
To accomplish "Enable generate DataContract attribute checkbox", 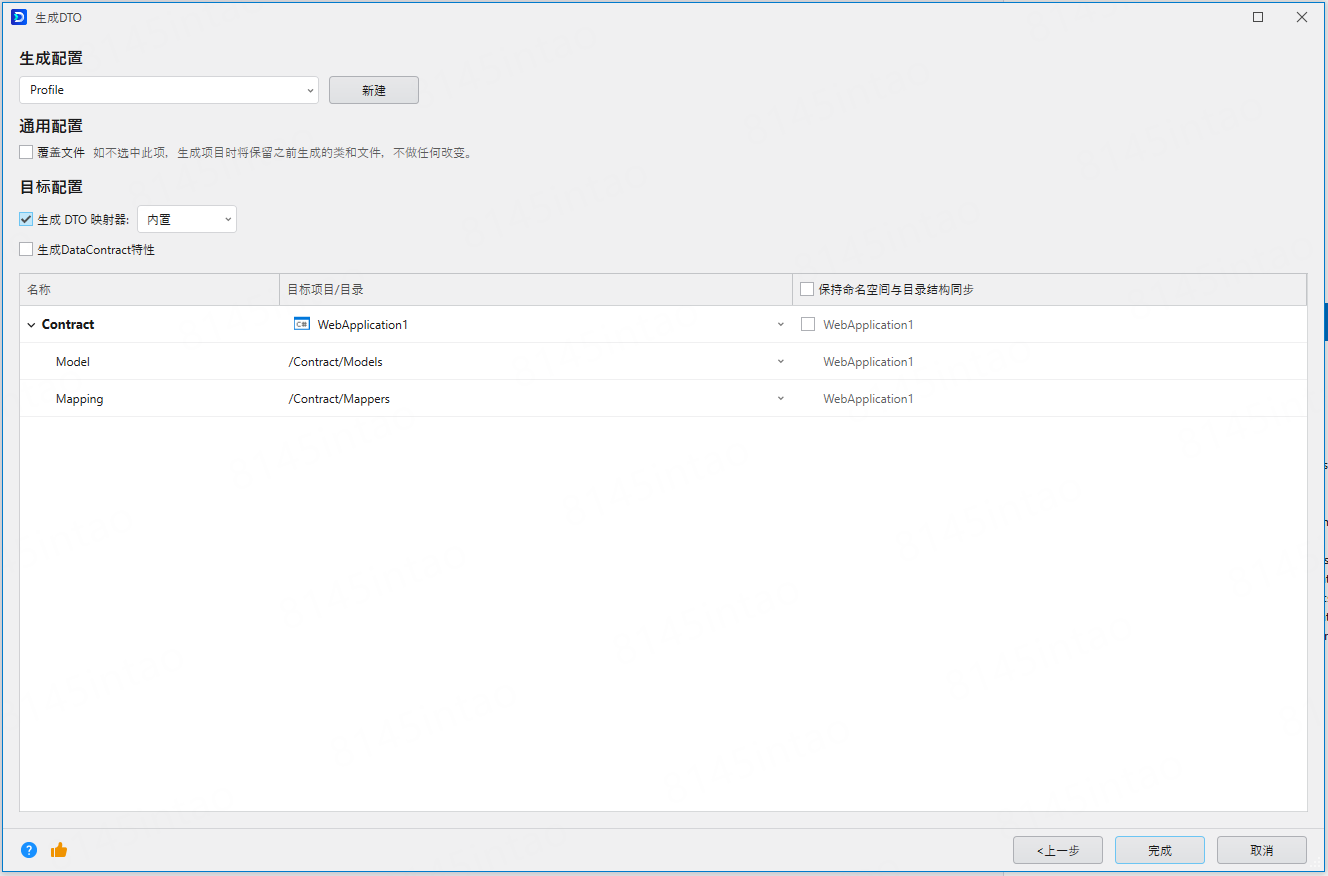I will (x=27, y=249).
